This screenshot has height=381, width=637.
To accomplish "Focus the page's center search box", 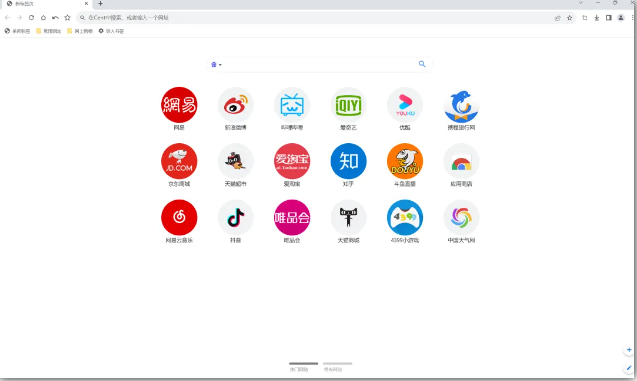I will pos(319,65).
